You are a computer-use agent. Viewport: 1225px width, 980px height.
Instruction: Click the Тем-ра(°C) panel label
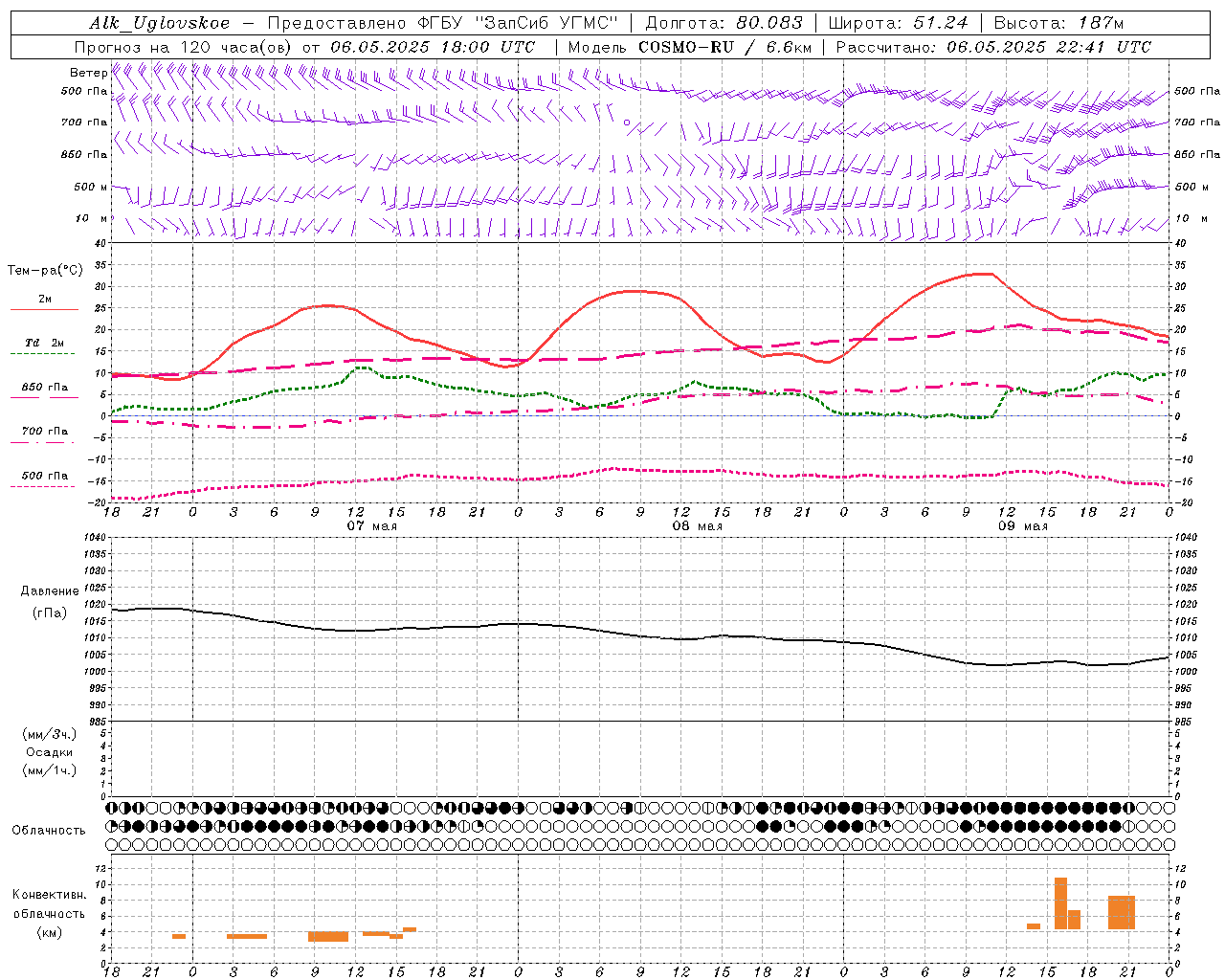(x=45, y=270)
